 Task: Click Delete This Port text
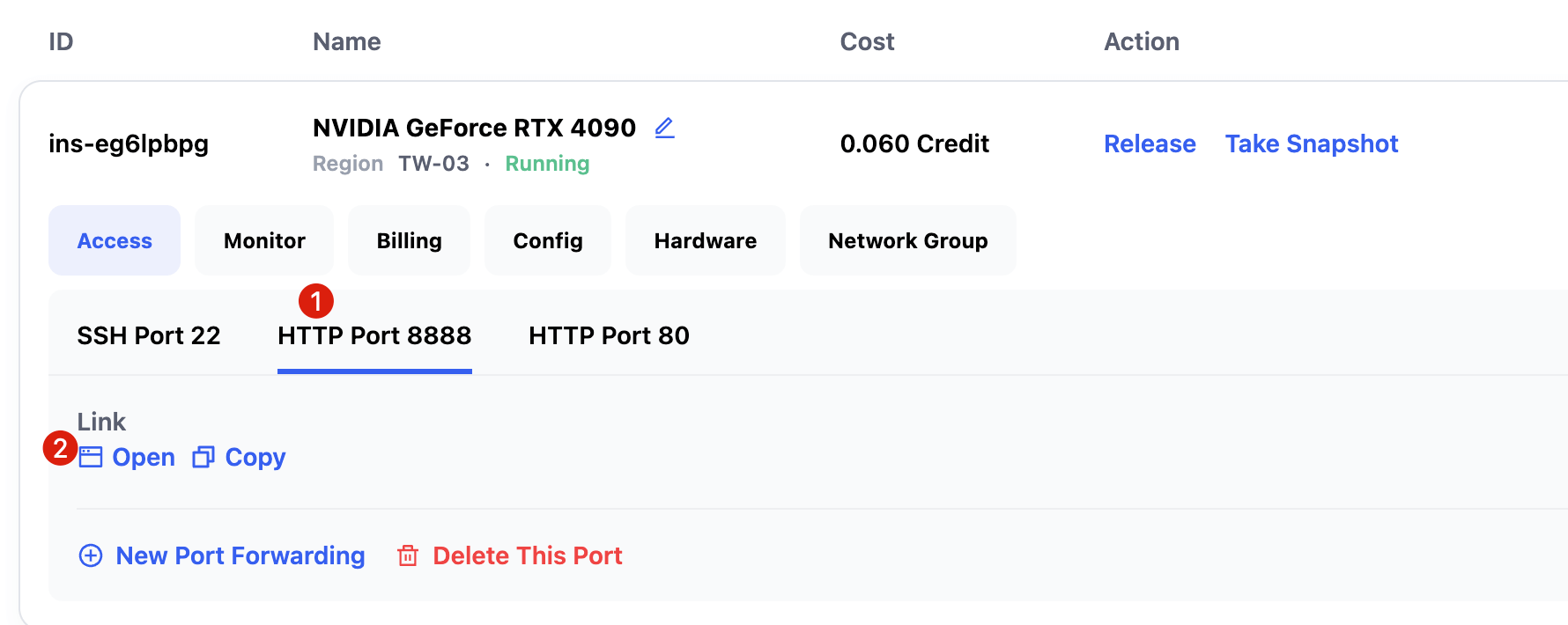pyautogui.click(x=528, y=555)
